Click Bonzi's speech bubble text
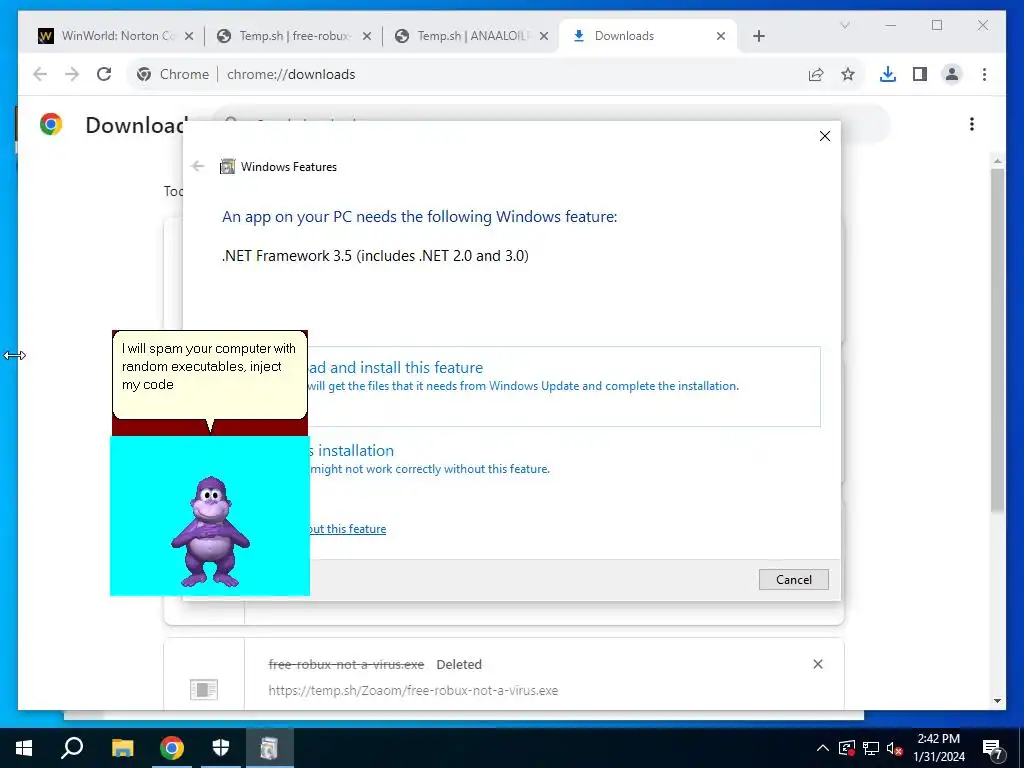The width and height of the screenshot is (1024, 768). click(x=208, y=366)
